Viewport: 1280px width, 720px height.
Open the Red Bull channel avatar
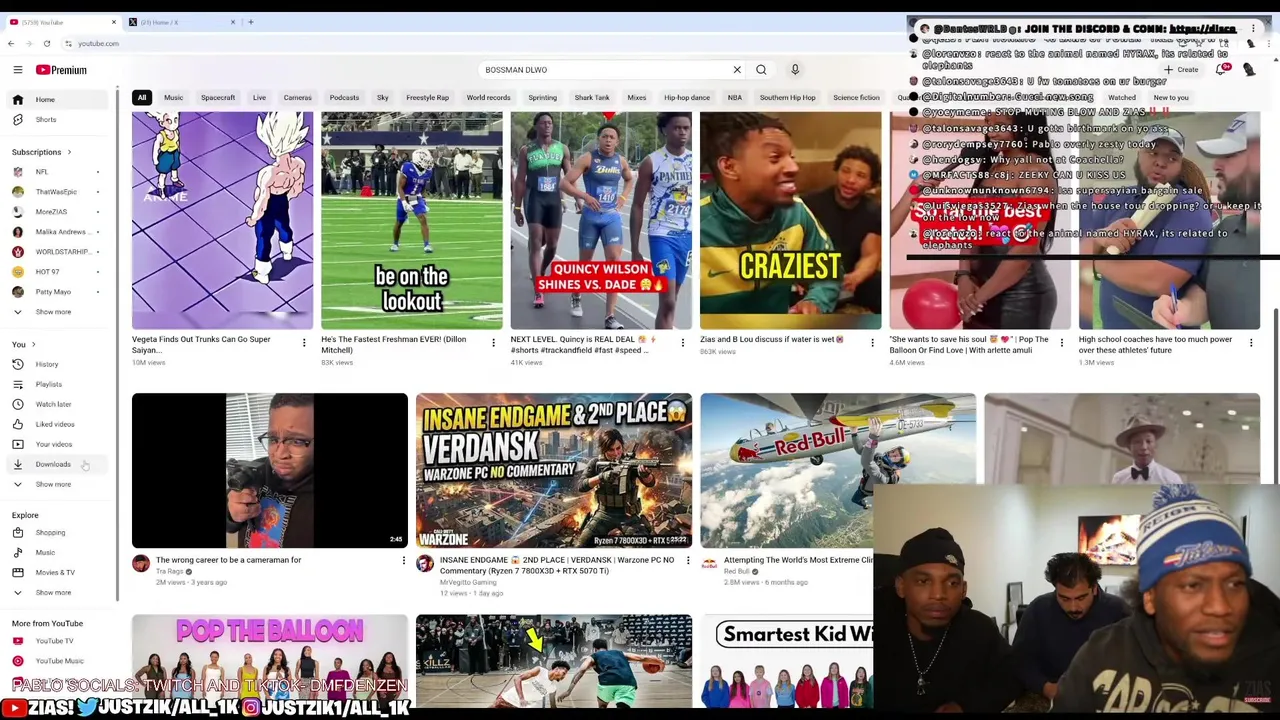click(x=709, y=565)
